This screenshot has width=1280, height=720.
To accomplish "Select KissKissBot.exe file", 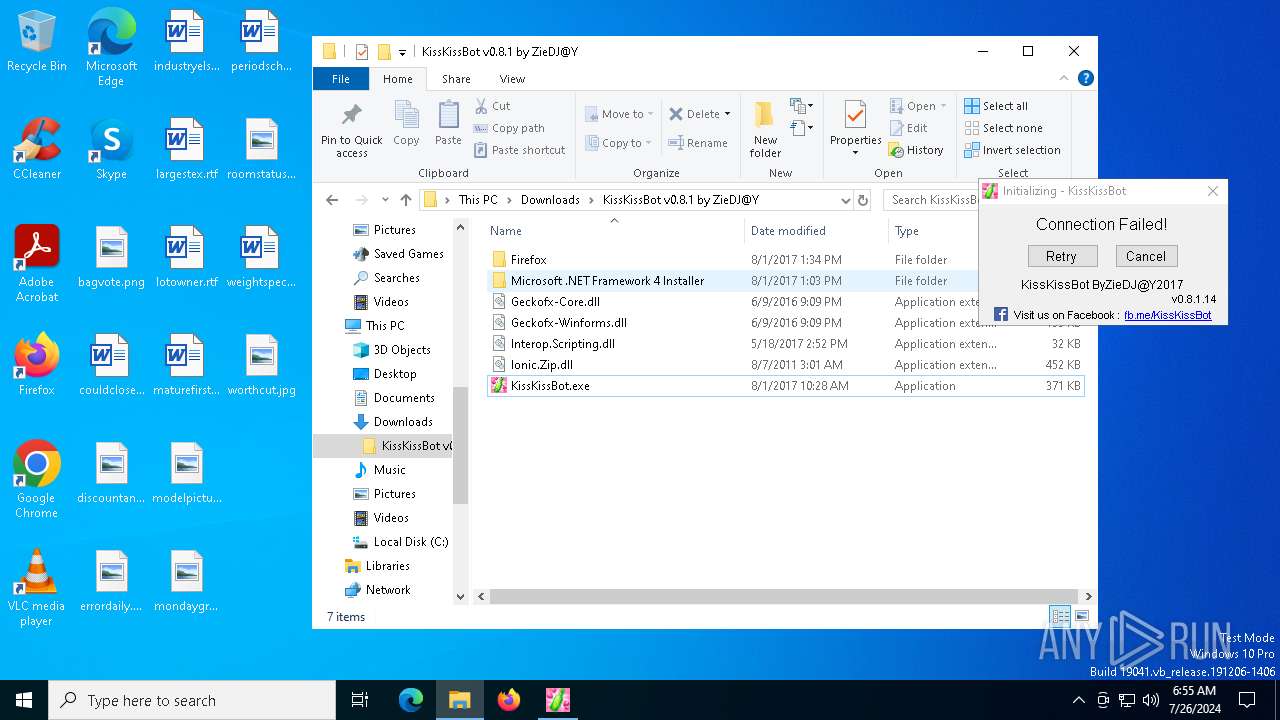I will pyautogui.click(x=785, y=386).
